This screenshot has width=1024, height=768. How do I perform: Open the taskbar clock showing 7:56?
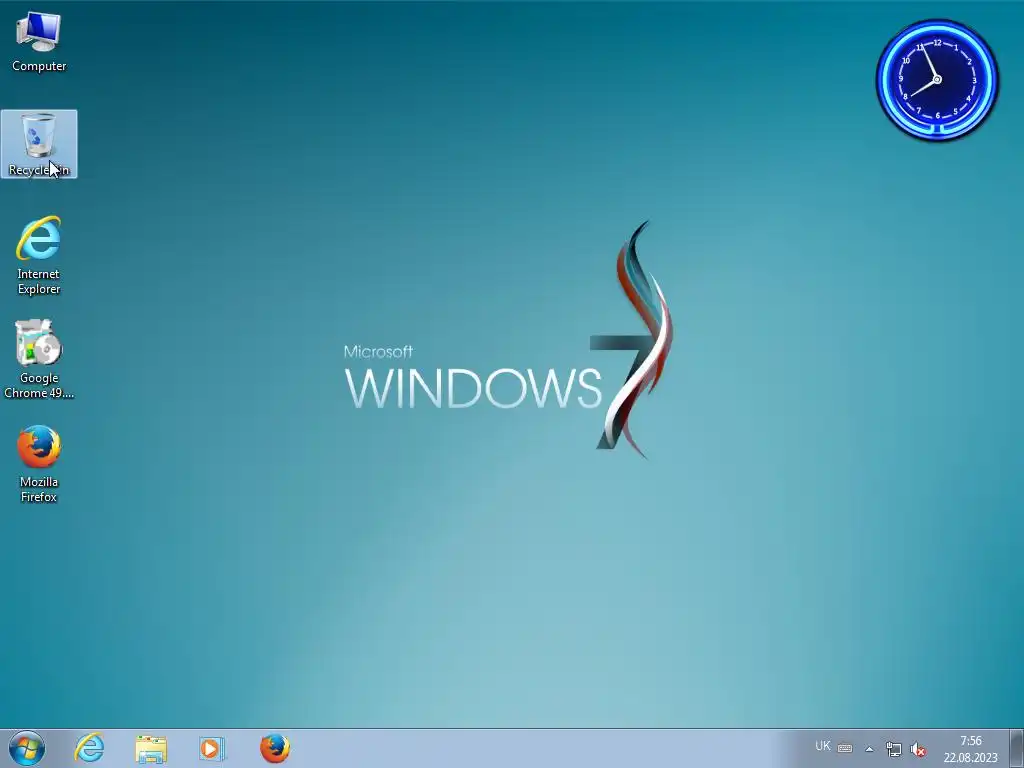pos(970,749)
